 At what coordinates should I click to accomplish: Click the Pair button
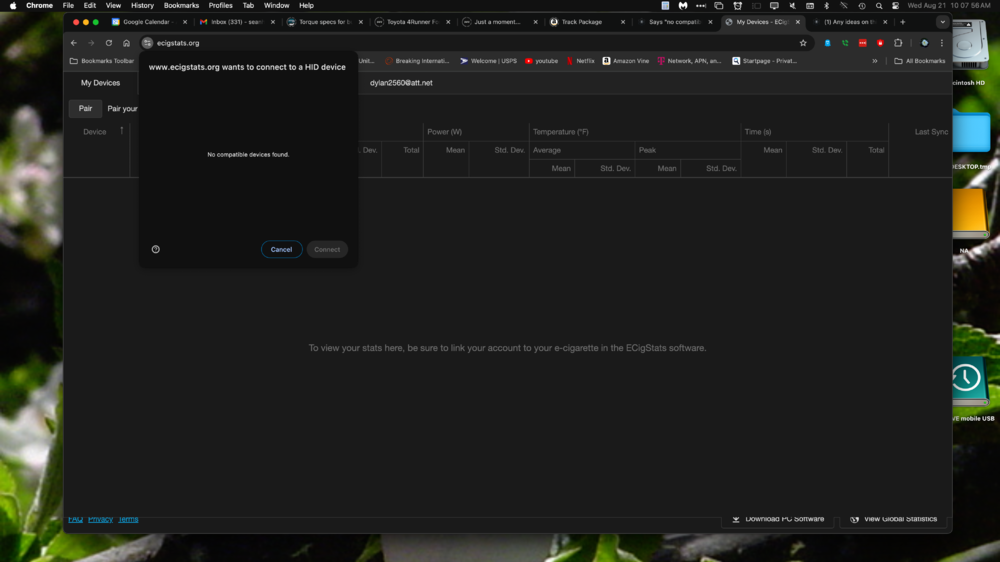pyautogui.click(x=85, y=108)
